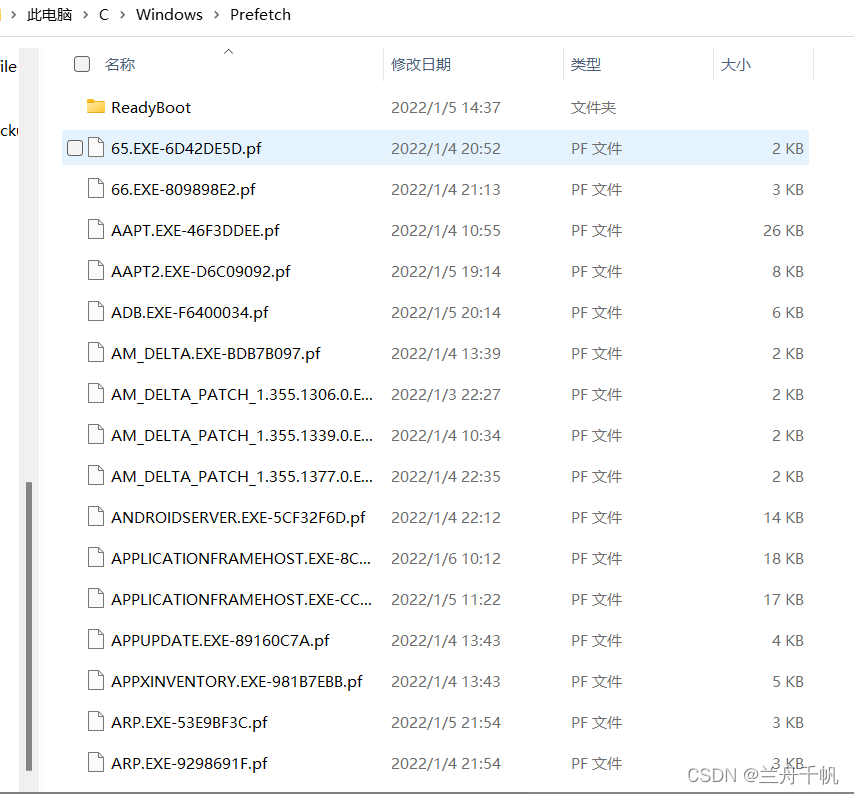
Task: Click date 2022/1/3 22:27
Action: [x=446, y=395]
